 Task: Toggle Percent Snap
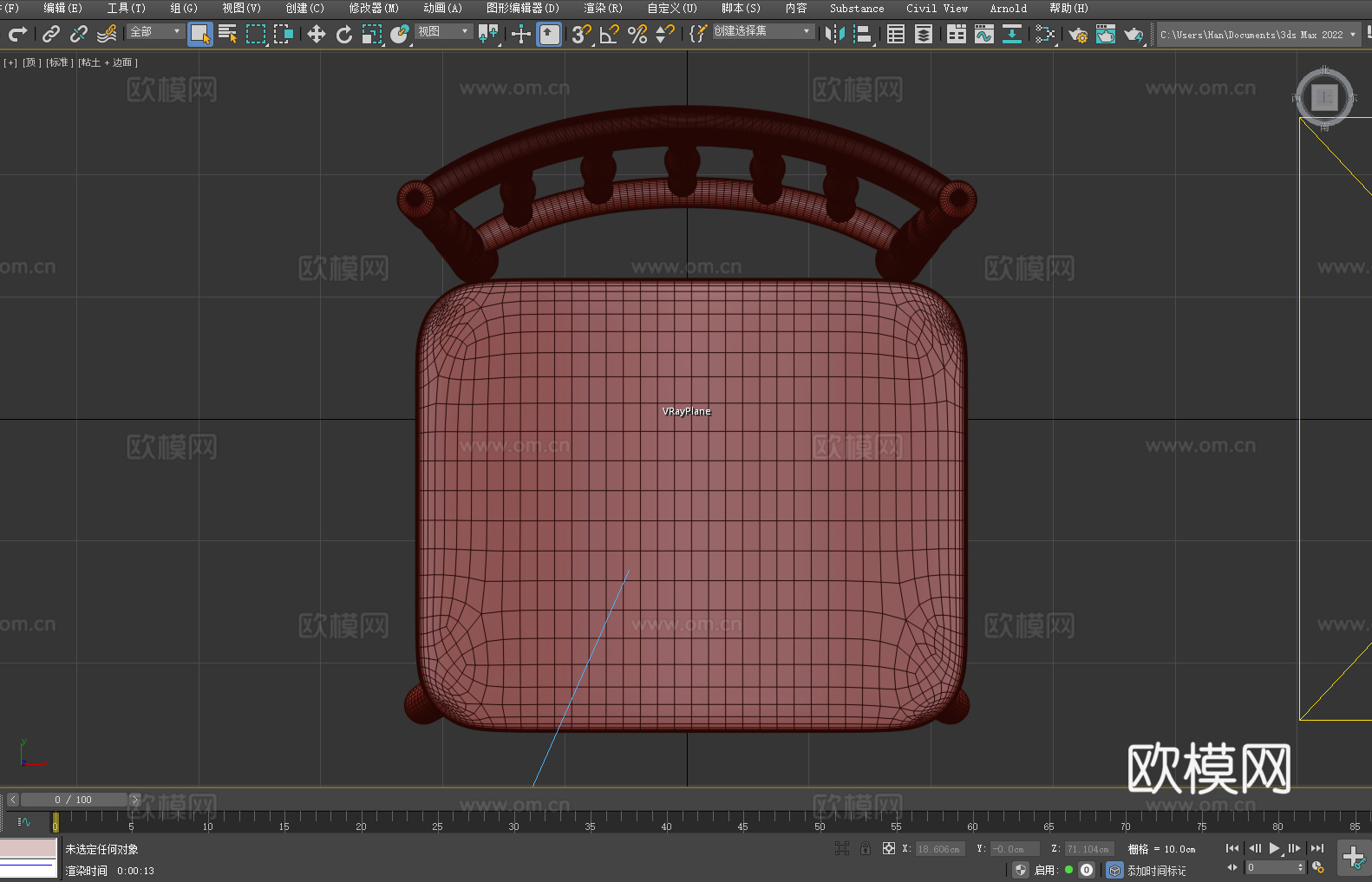pos(637,34)
